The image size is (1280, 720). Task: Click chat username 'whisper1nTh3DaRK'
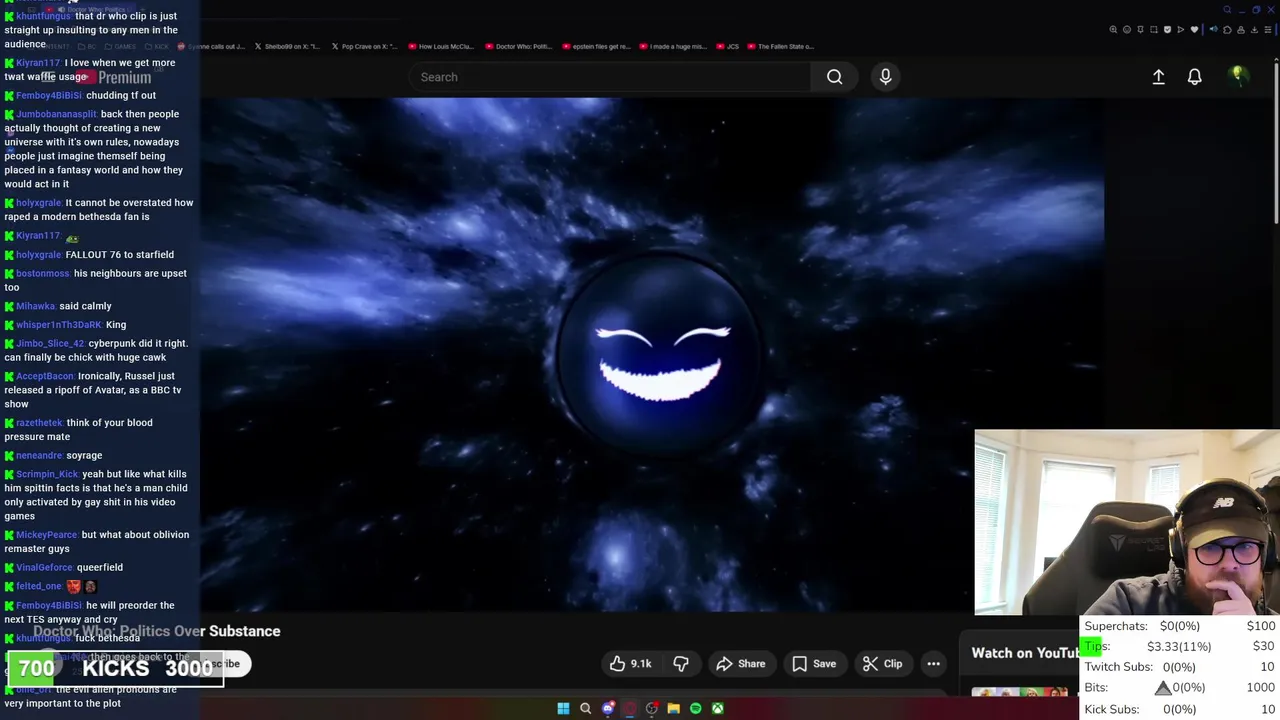[x=59, y=325]
